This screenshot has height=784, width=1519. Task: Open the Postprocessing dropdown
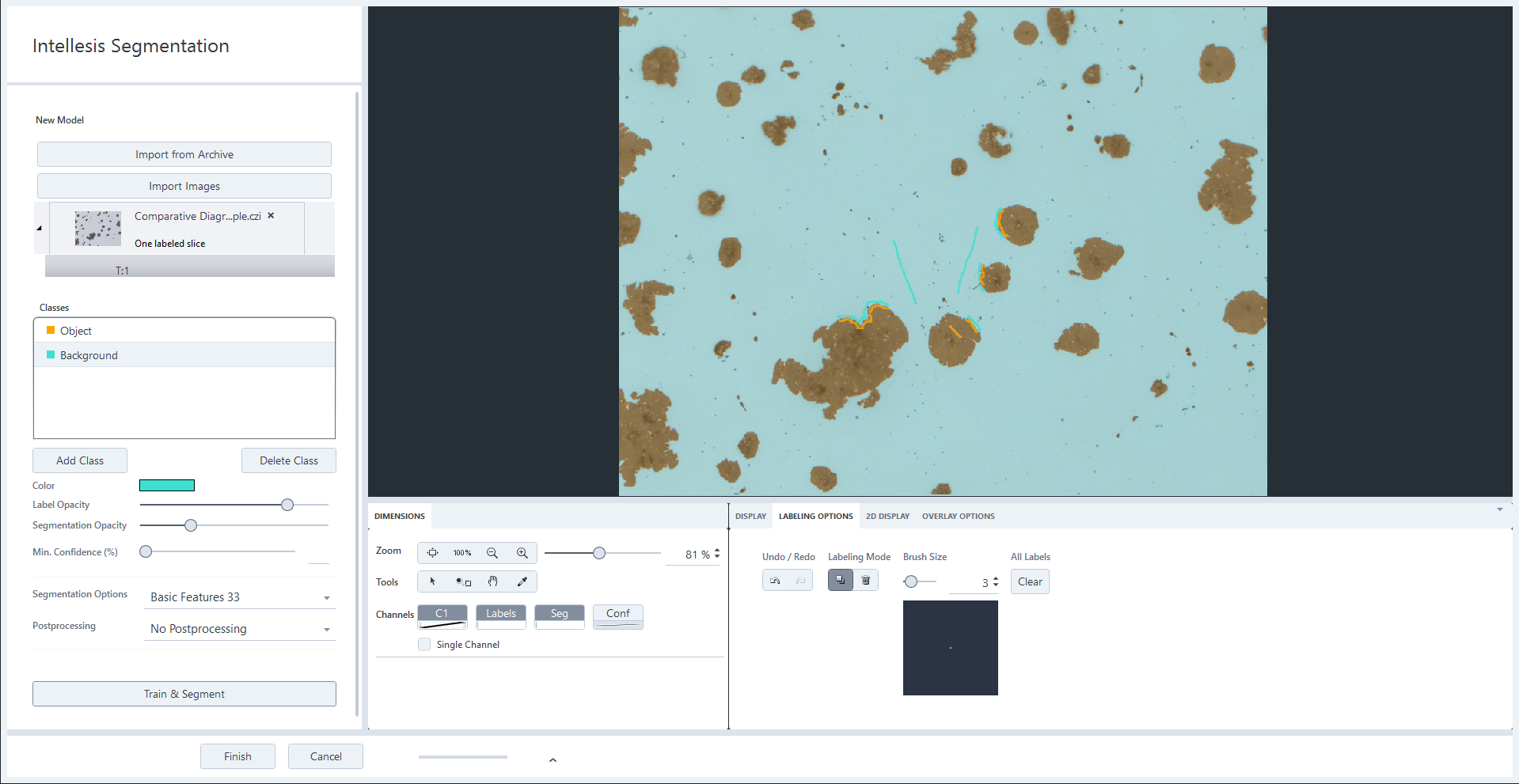326,629
